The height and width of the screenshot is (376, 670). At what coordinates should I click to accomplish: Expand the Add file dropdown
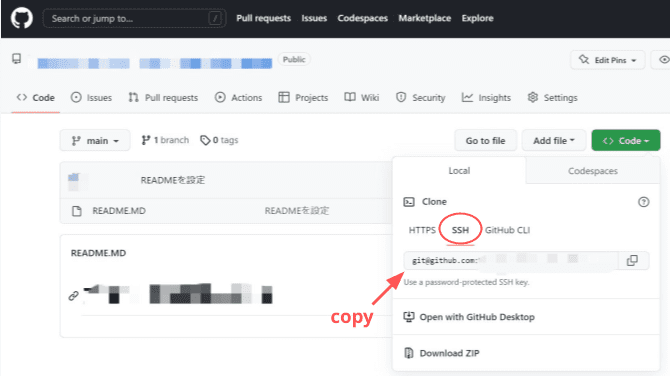click(554, 141)
